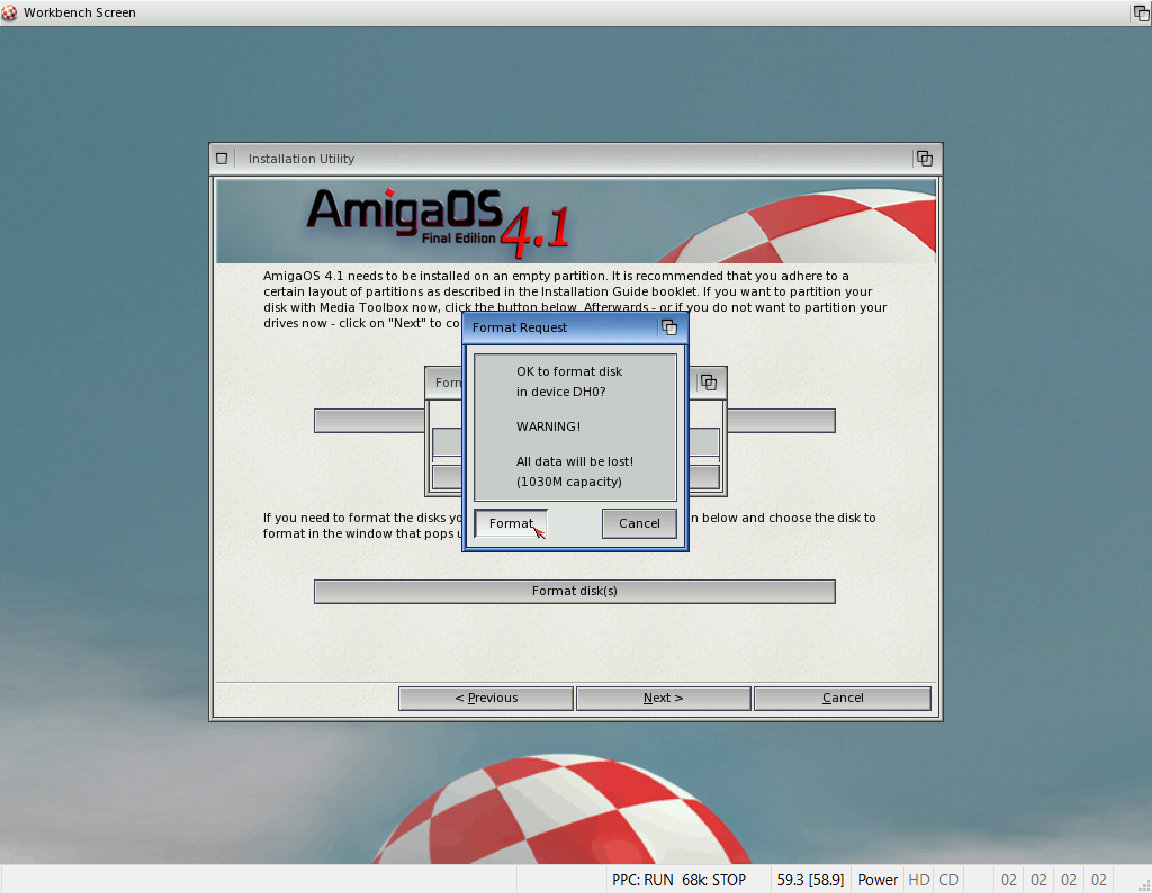
Task: Click the AmigaOS 4.1 Final Edition logo
Action: [439, 222]
